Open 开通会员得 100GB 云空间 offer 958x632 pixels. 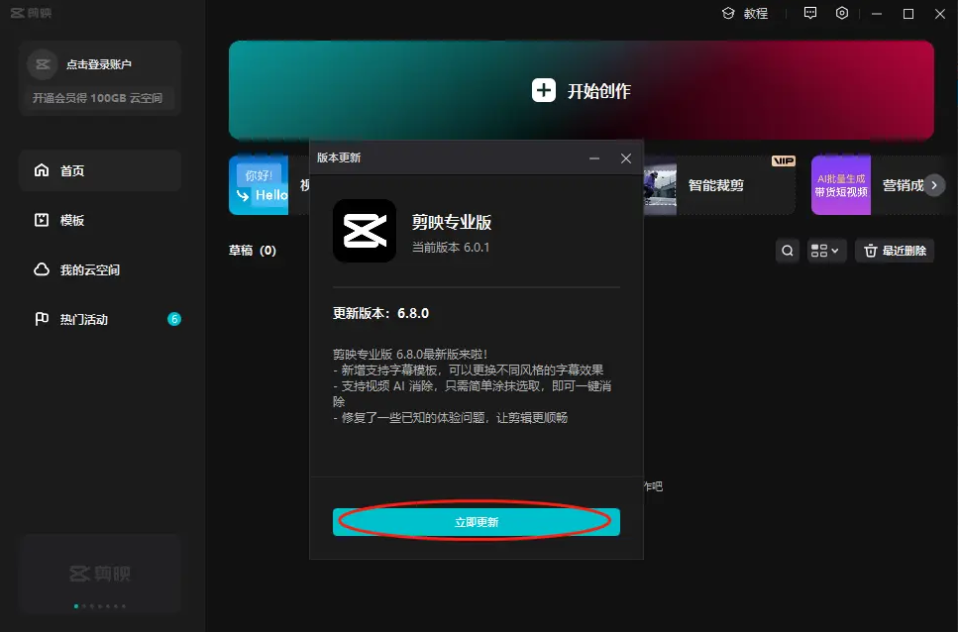point(98,98)
